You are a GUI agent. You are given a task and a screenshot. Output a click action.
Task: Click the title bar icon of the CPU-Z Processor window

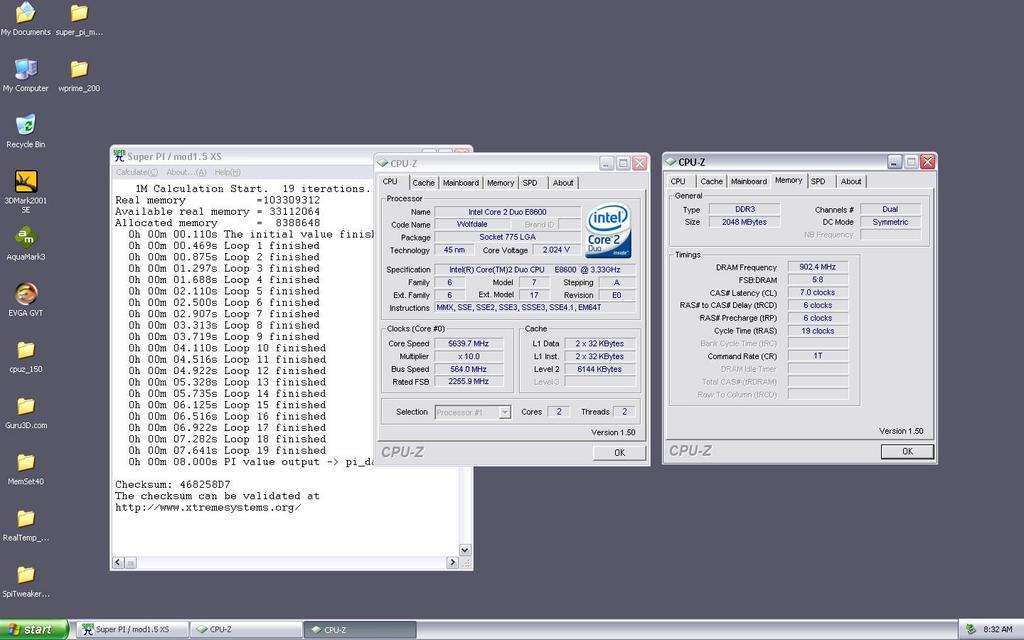383,163
